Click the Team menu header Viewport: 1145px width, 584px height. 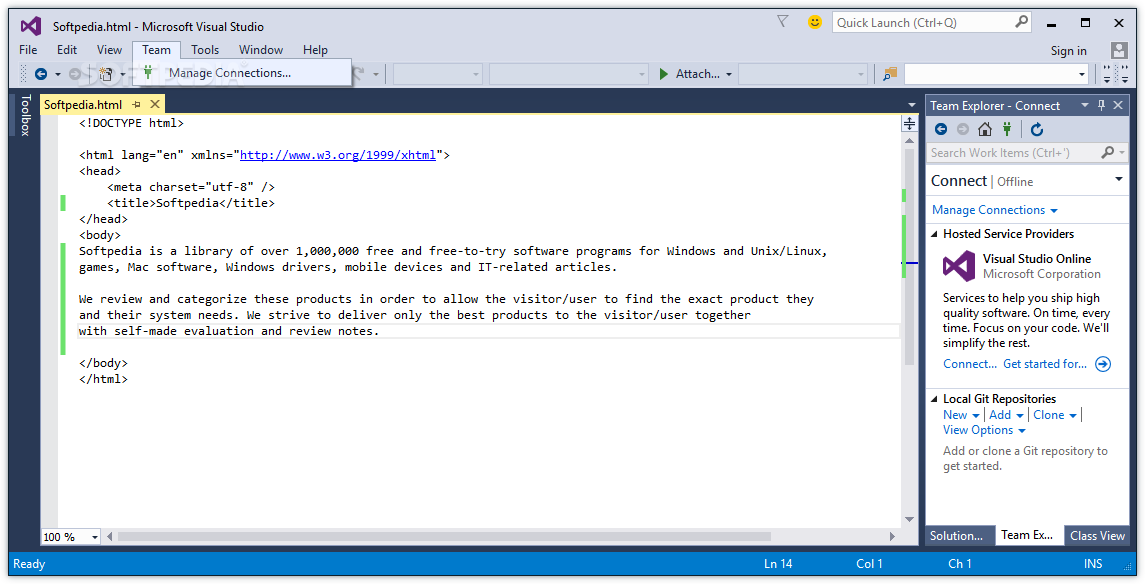pos(156,50)
